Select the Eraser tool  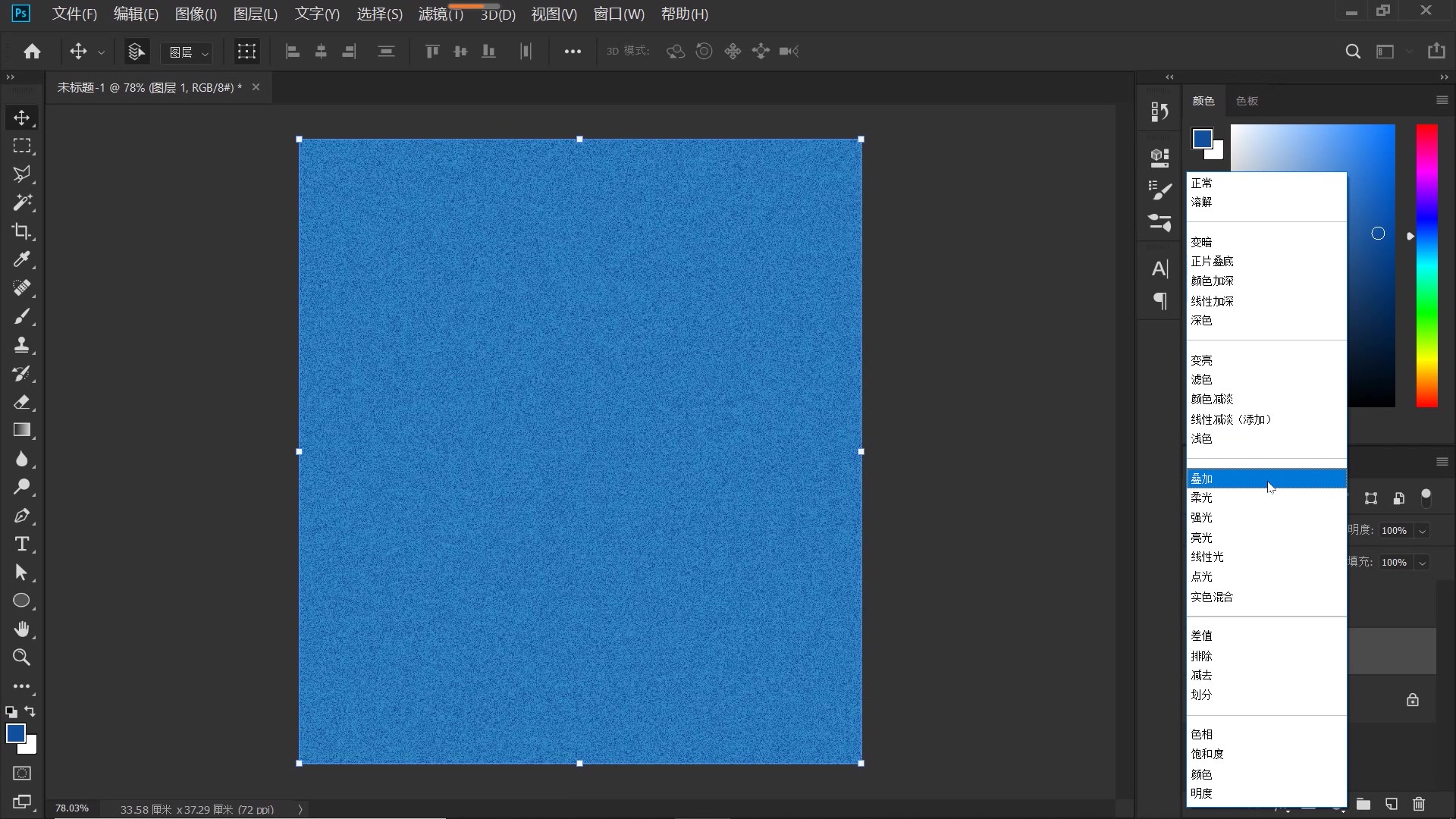click(x=22, y=402)
